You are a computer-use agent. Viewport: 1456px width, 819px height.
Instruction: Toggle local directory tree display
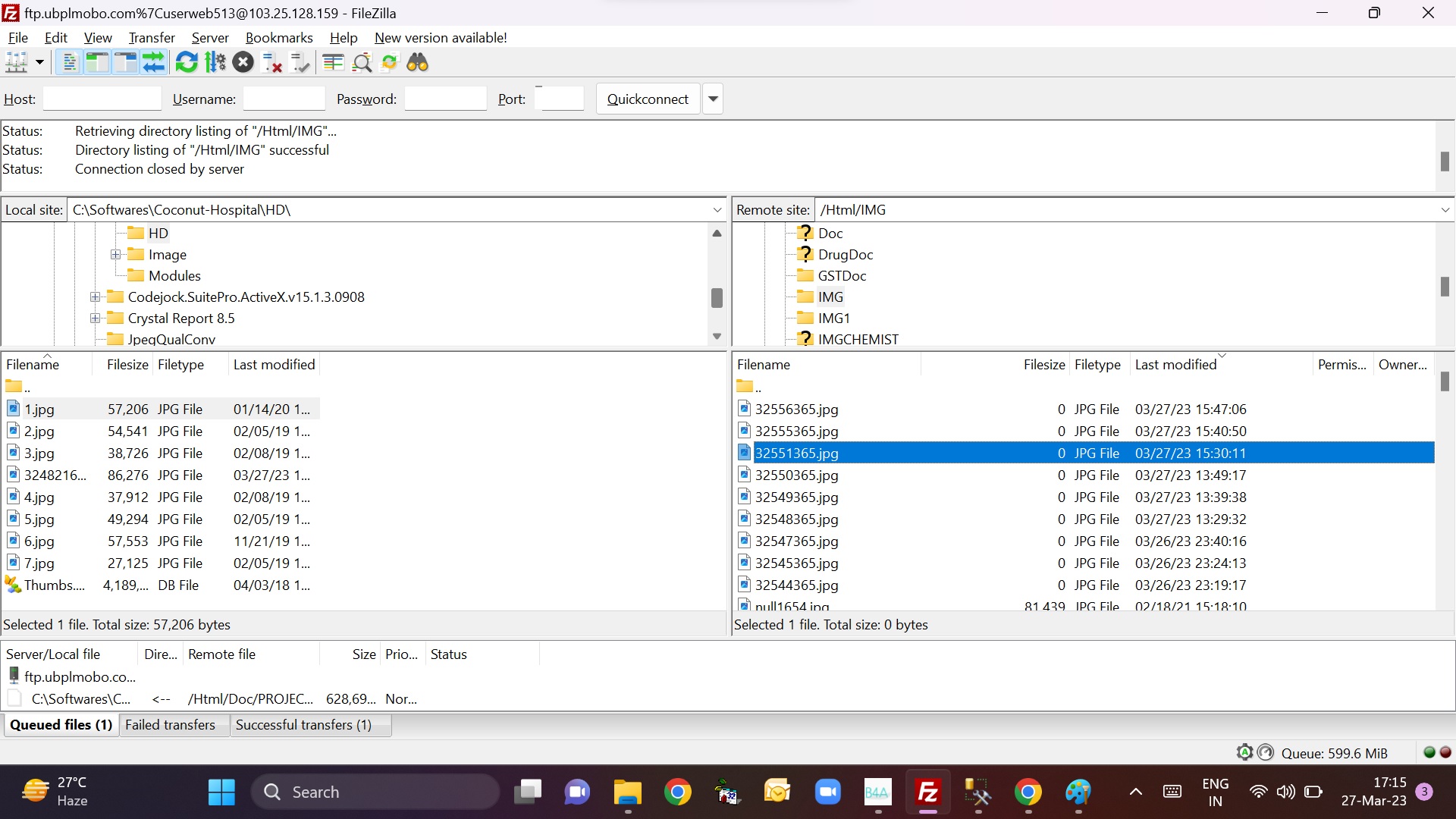click(97, 63)
